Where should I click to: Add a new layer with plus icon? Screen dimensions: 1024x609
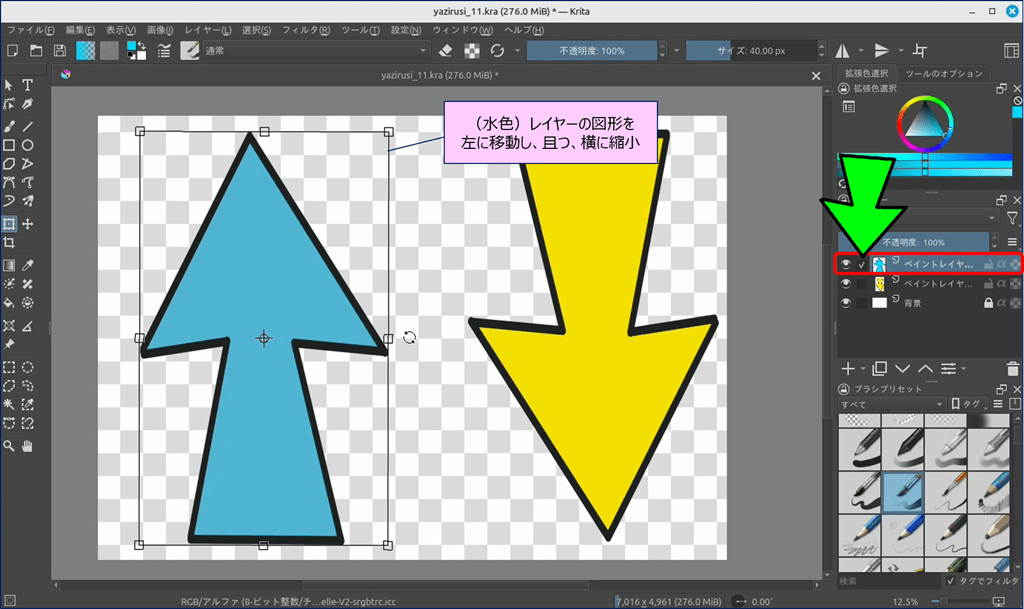click(848, 369)
